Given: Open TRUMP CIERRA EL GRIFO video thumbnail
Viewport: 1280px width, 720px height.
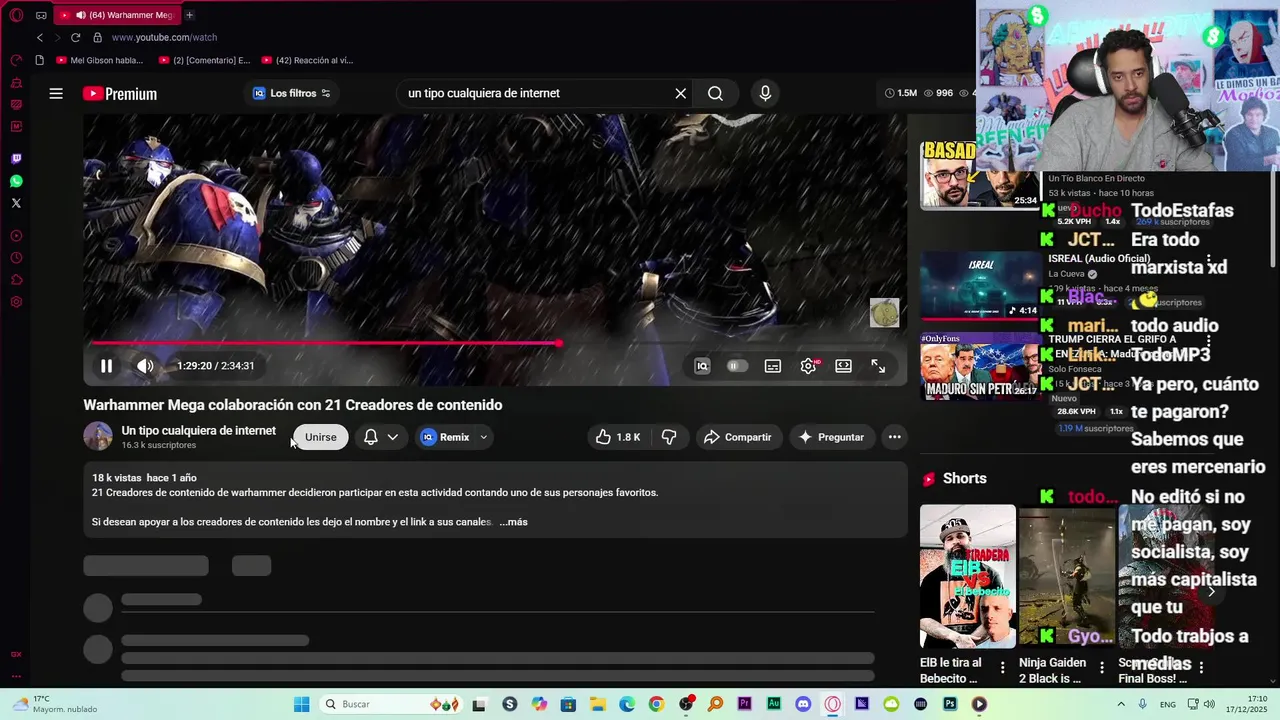Looking at the screenshot, I should [x=980, y=366].
